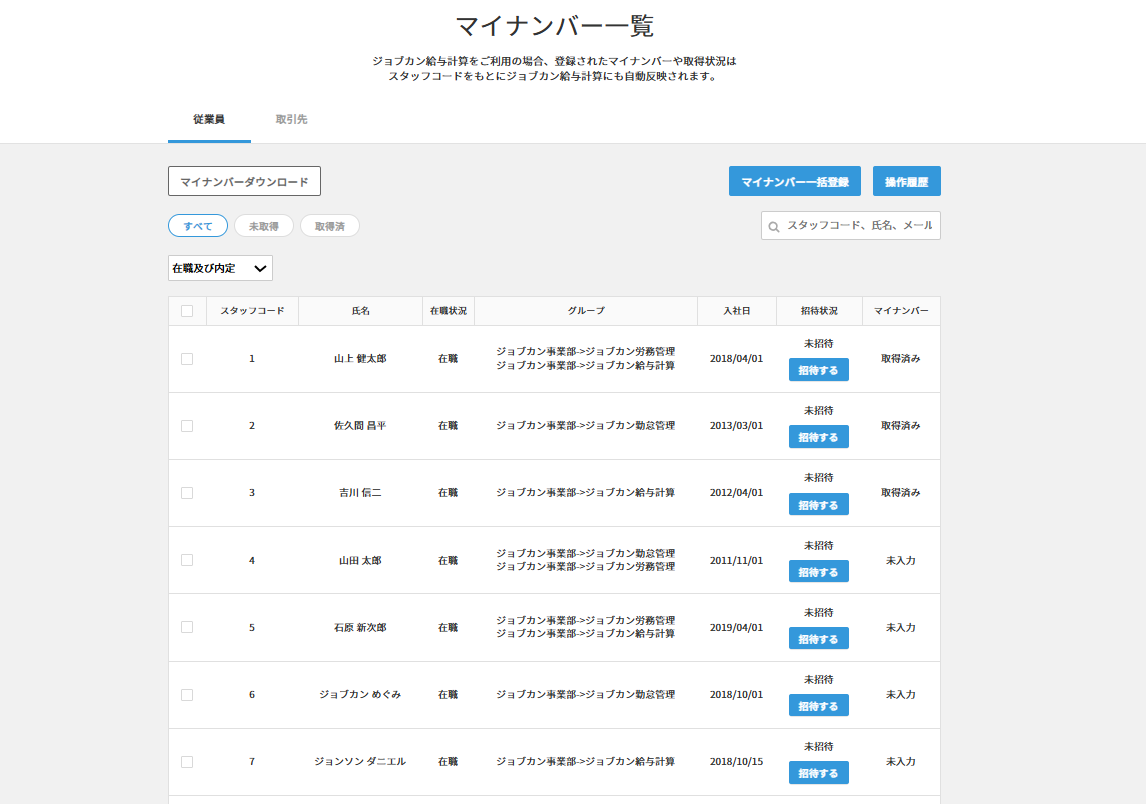Check the box for ジョンソン ダニエル

[x=187, y=762]
